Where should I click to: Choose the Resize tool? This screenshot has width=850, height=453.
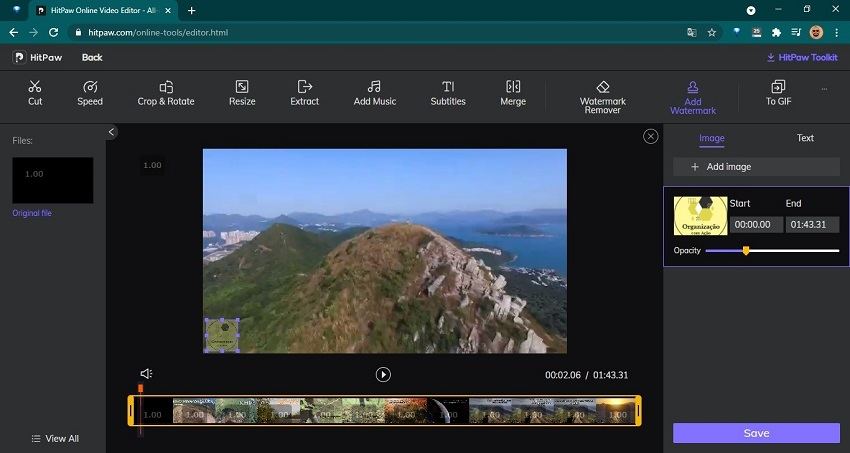(242, 93)
